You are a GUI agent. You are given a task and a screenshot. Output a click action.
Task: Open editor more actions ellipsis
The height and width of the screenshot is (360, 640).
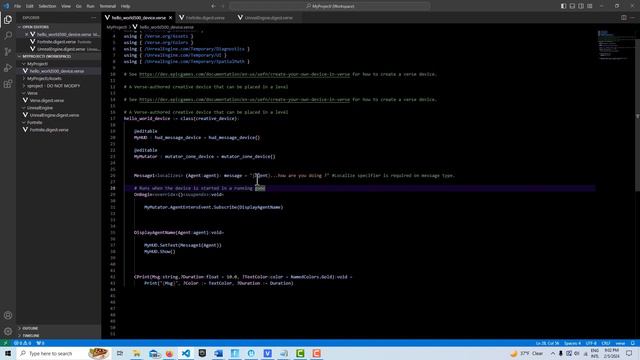coord(633,18)
